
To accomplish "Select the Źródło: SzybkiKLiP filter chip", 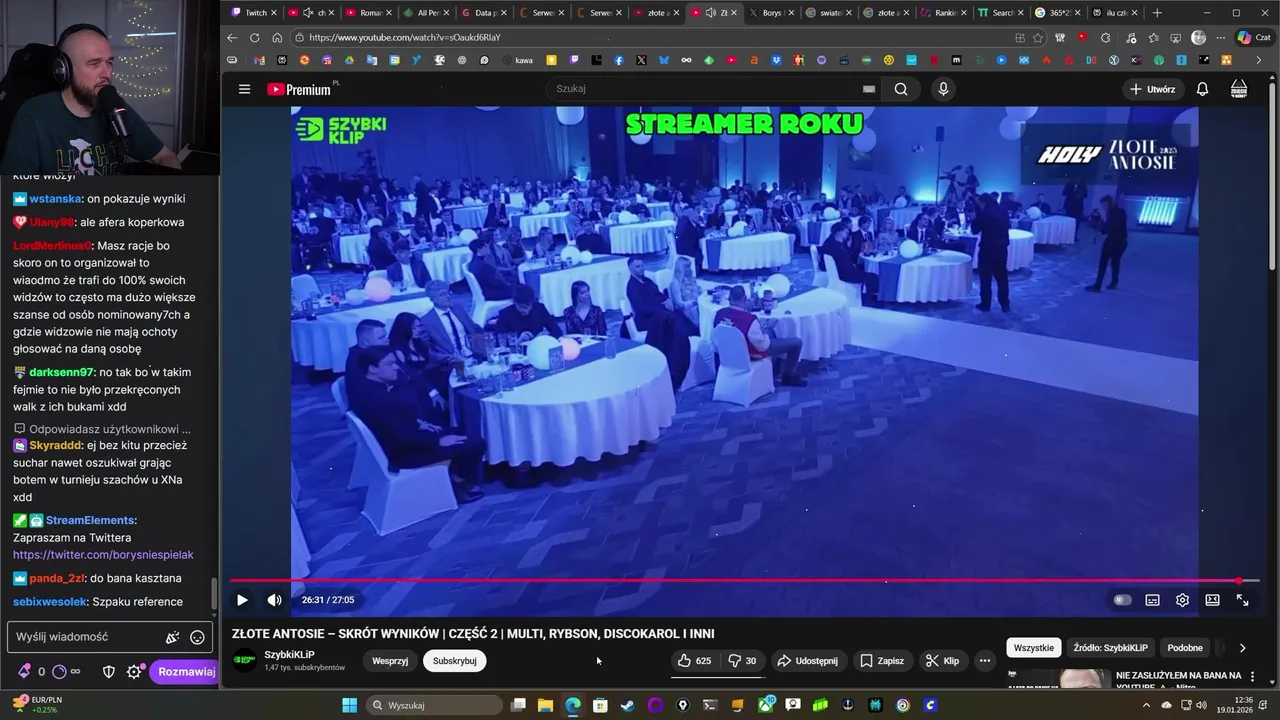I will [1110, 648].
